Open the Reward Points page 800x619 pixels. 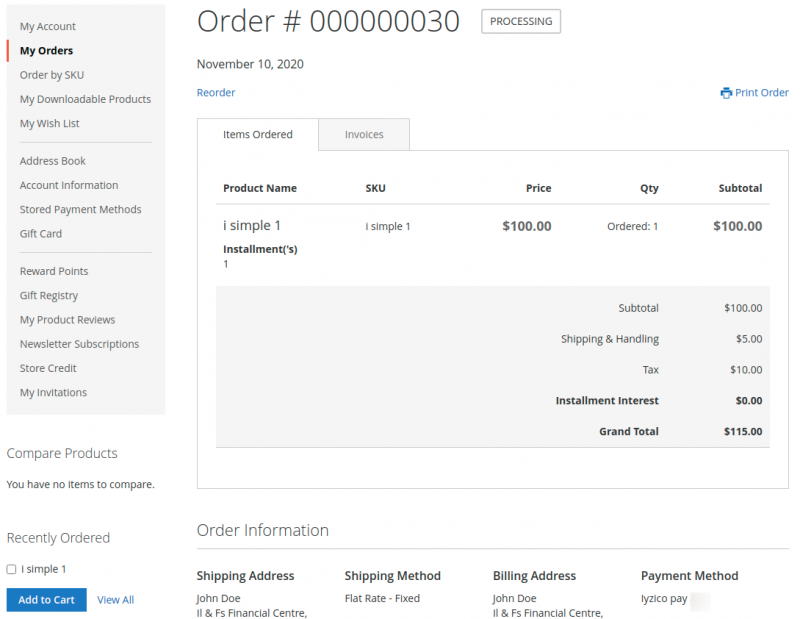coord(53,270)
